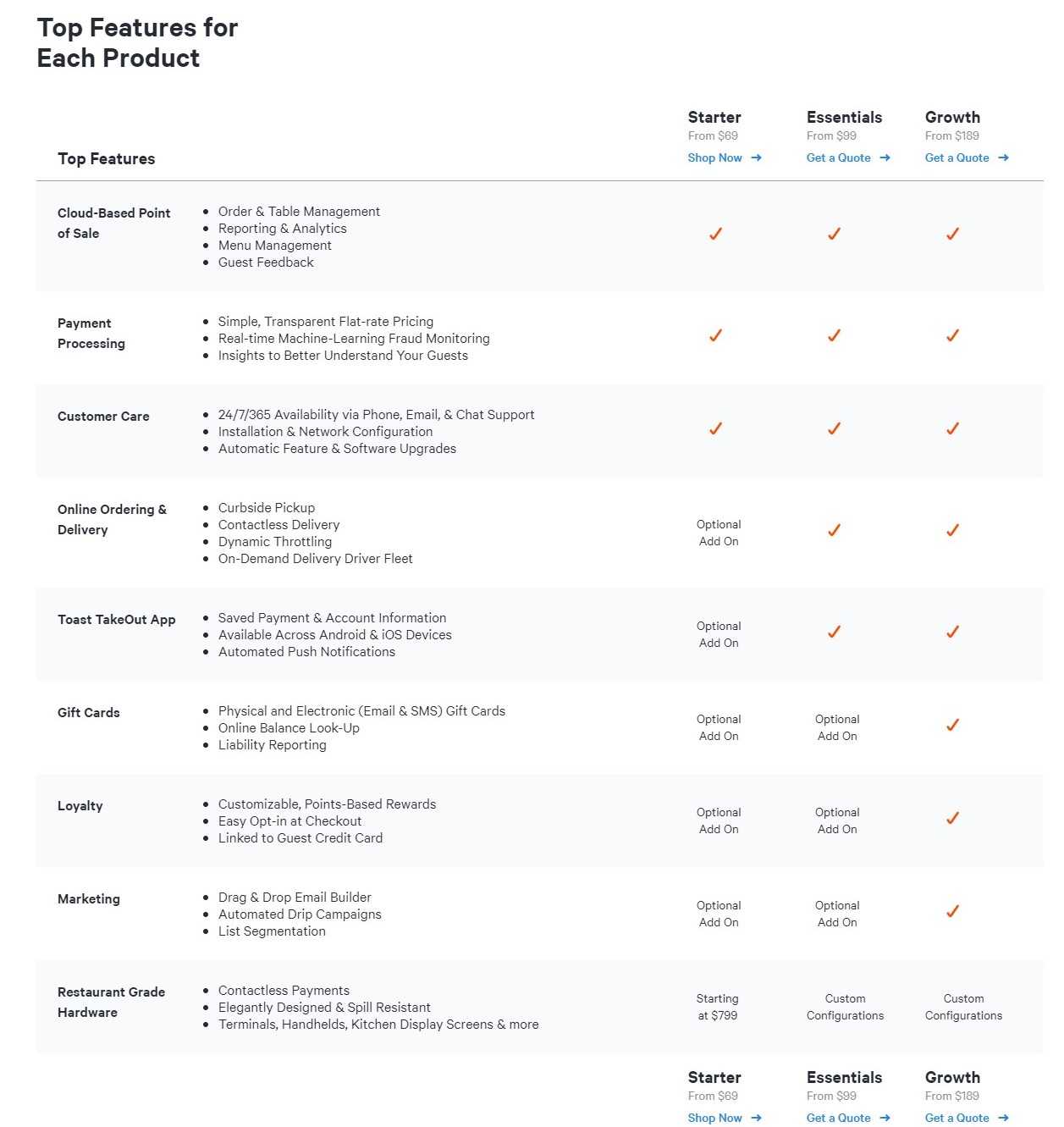Click Starter checkmark for Cloud-Based Point of Sale
Screen dimensions: 1064x1127
click(x=715, y=234)
